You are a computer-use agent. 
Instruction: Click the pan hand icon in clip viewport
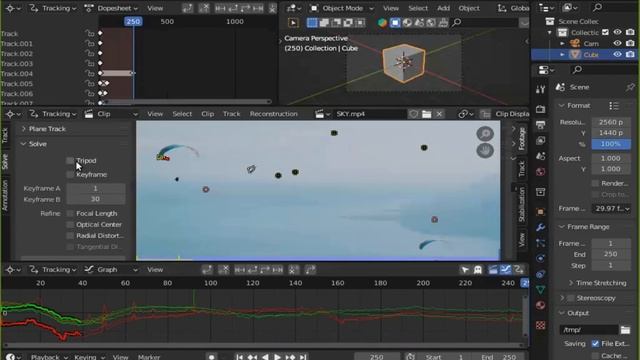(x=485, y=151)
